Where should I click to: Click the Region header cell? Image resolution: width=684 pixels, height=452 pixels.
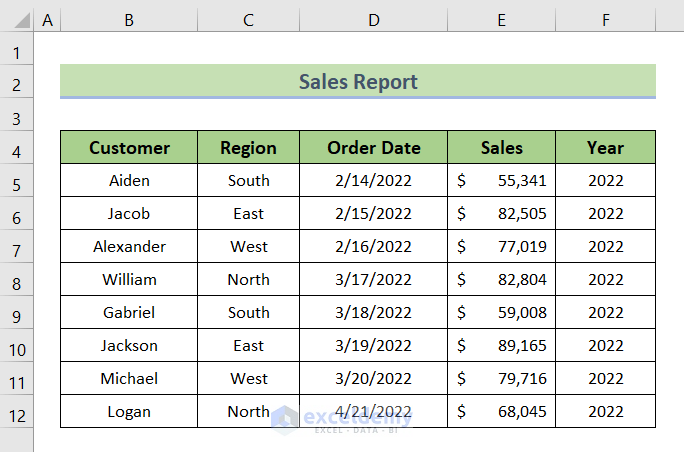[248, 148]
